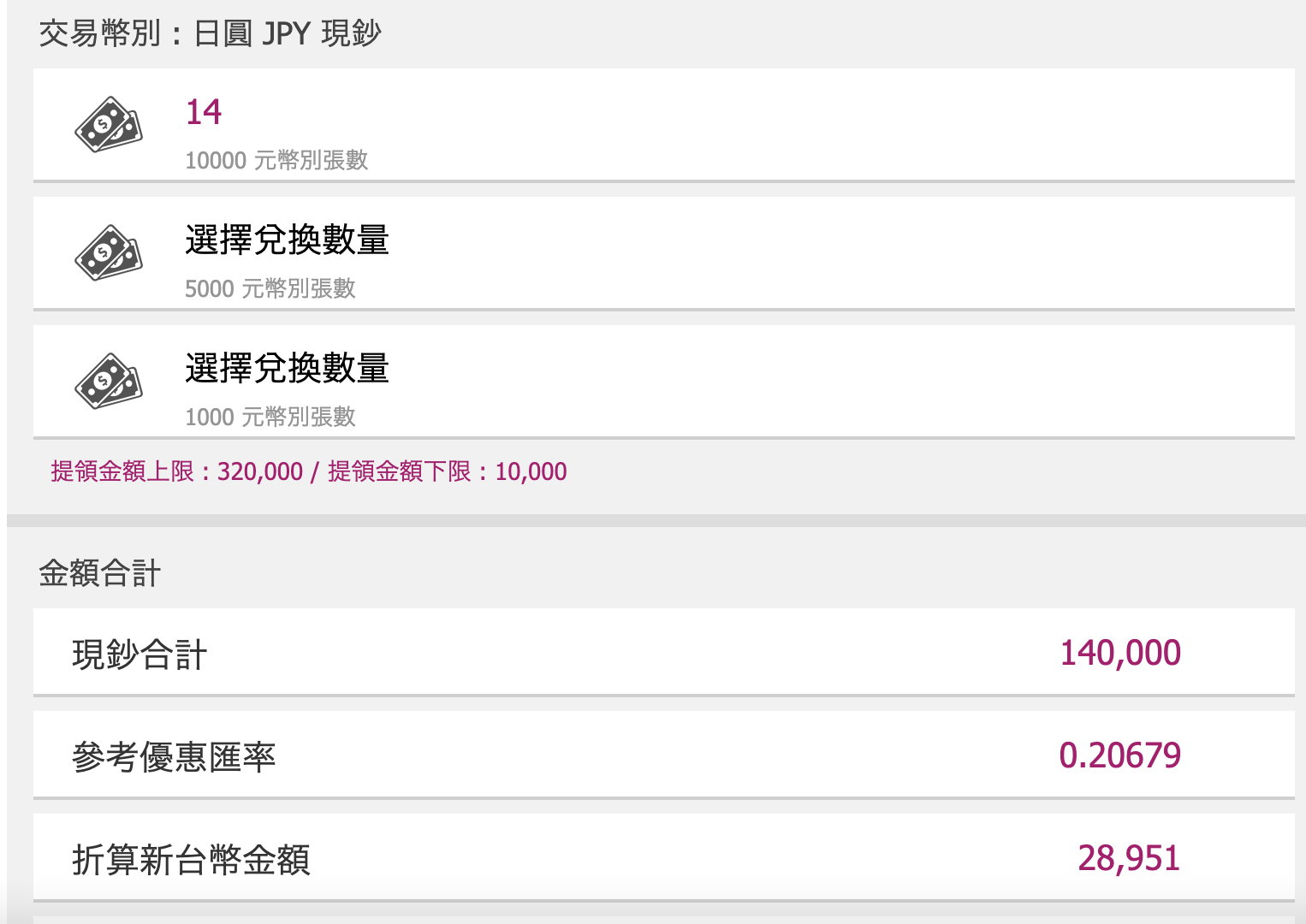Select the 14 value in 10000 denomination row

pos(204,112)
